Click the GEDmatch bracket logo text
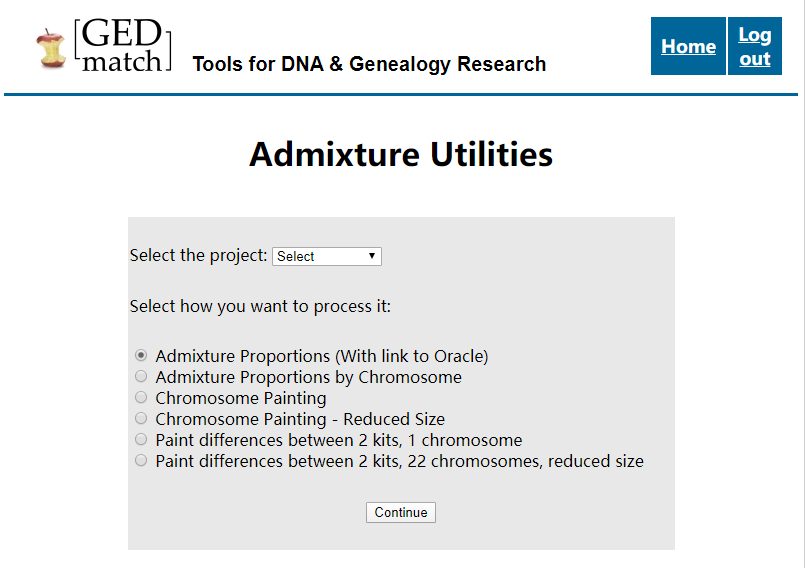This screenshot has width=805, height=568. 123,45
